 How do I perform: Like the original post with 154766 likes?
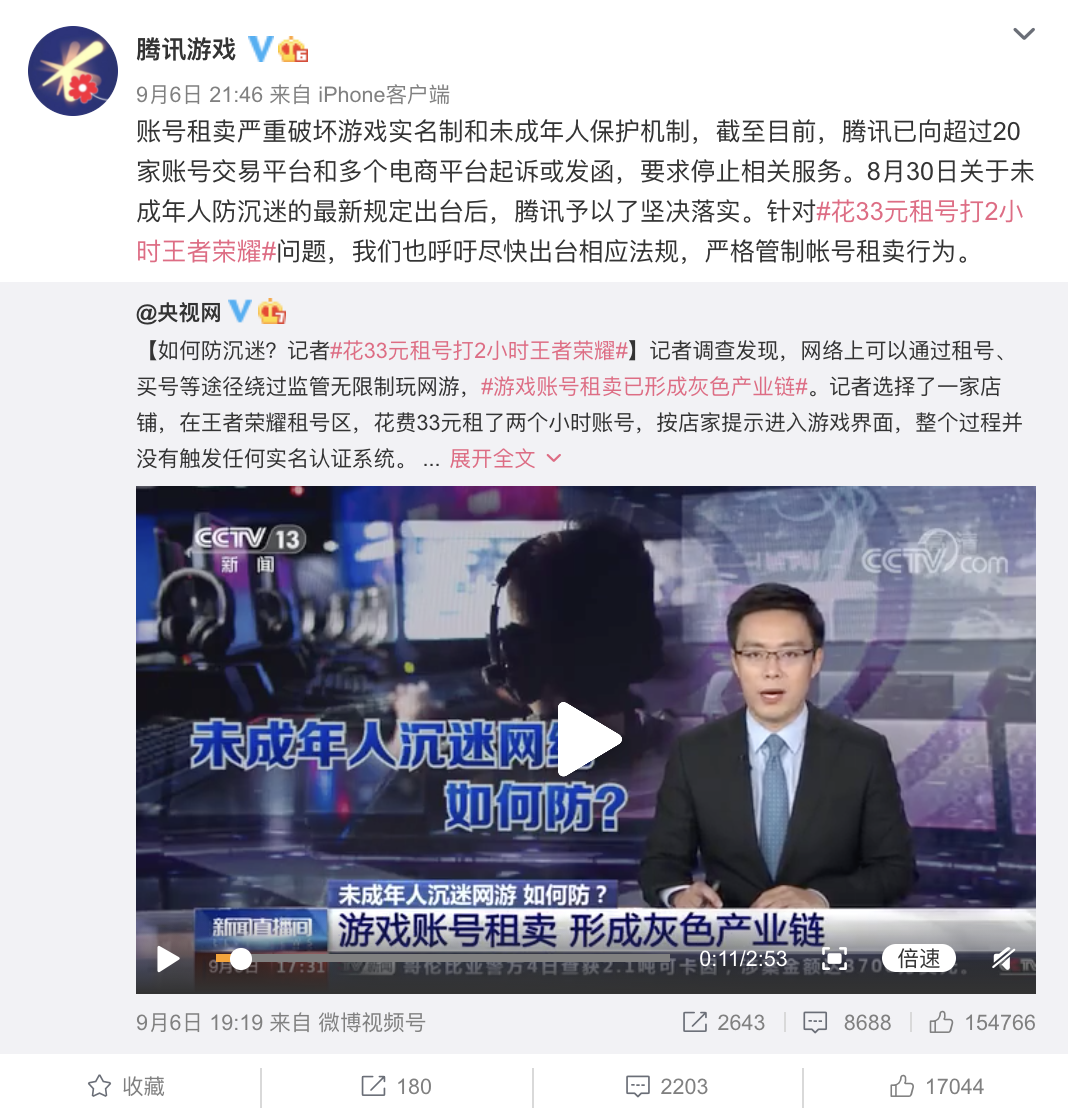pyautogui.click(x=982, y=1022)
